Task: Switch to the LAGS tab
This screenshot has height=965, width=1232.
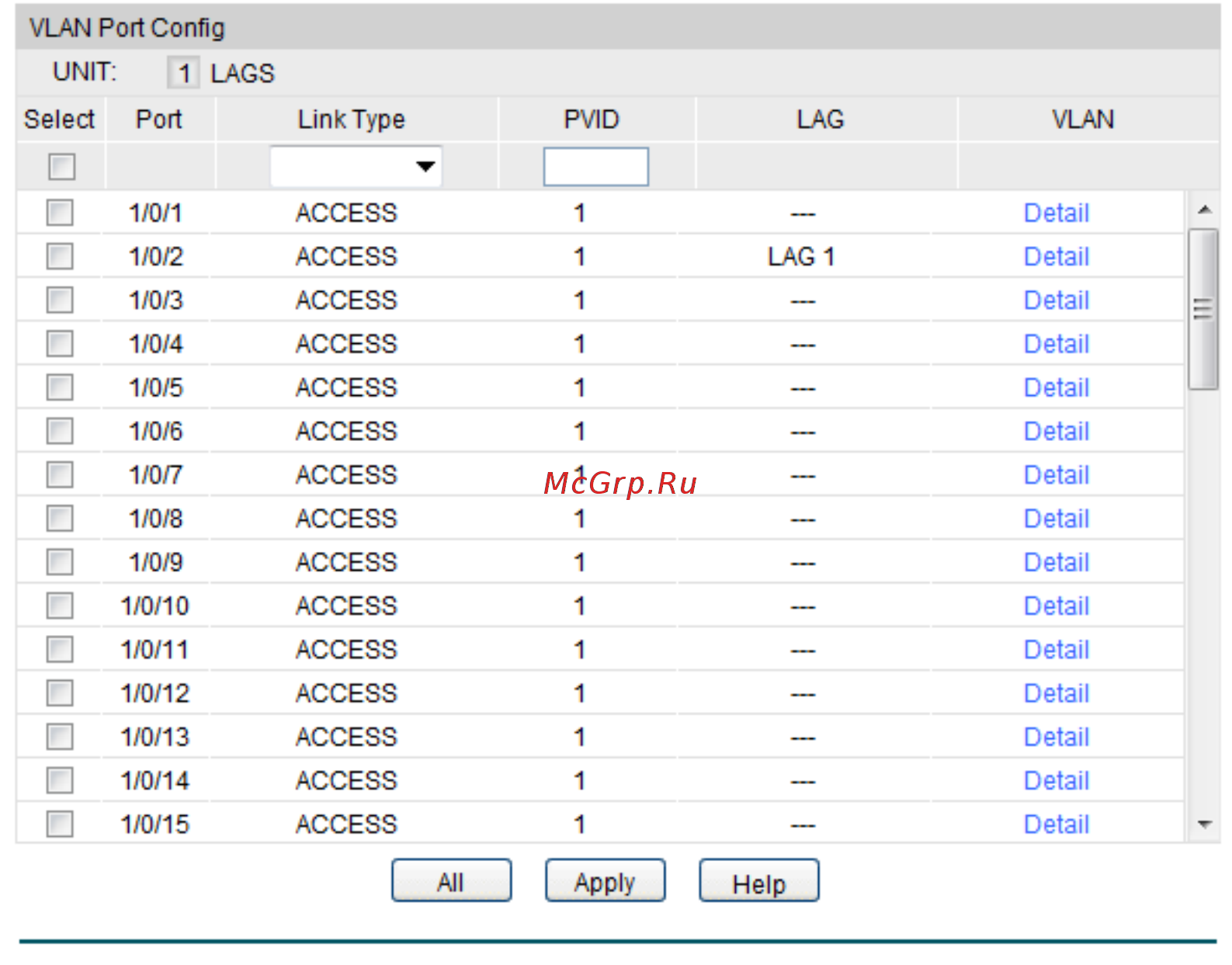Action: click(242, 73)
